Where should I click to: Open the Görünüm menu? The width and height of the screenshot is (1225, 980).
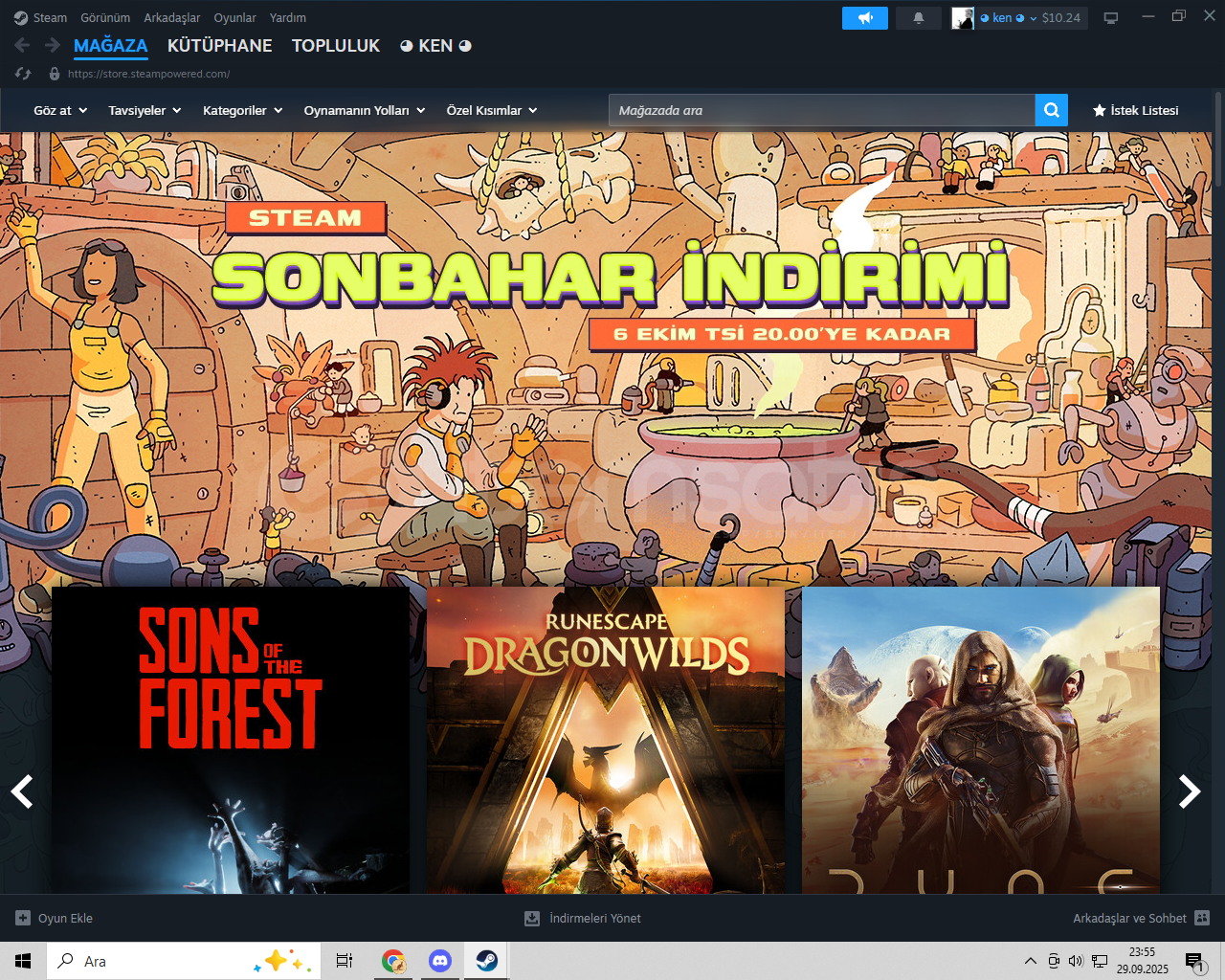[105, 18]
